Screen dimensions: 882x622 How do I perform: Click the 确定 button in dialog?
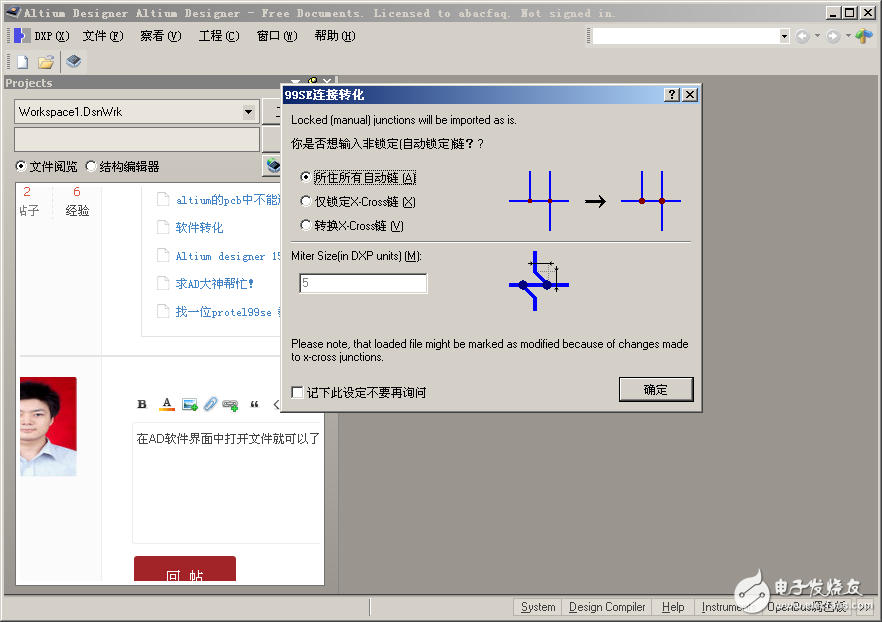[656, 389]
